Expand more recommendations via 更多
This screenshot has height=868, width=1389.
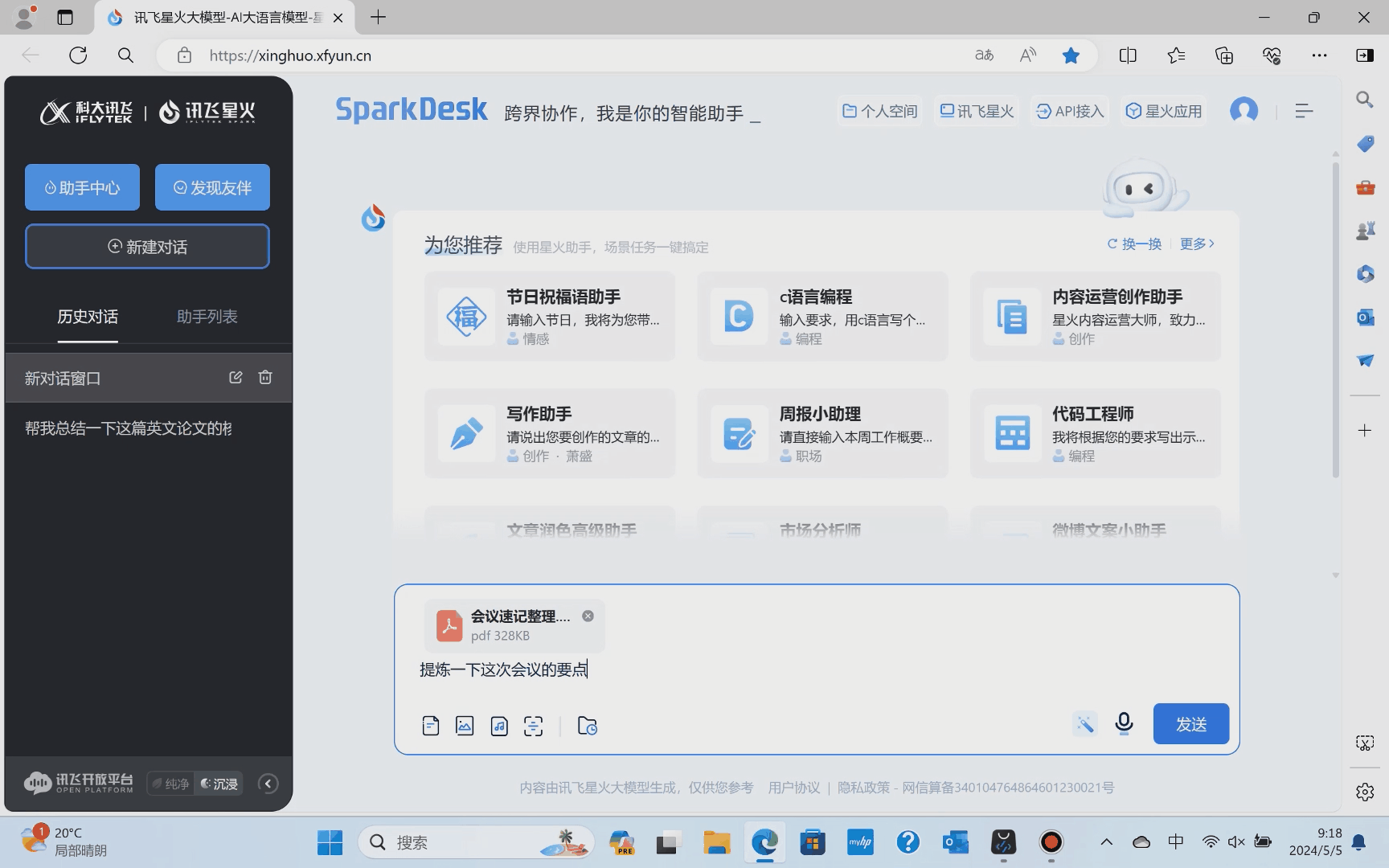[x=1197, y=244]
